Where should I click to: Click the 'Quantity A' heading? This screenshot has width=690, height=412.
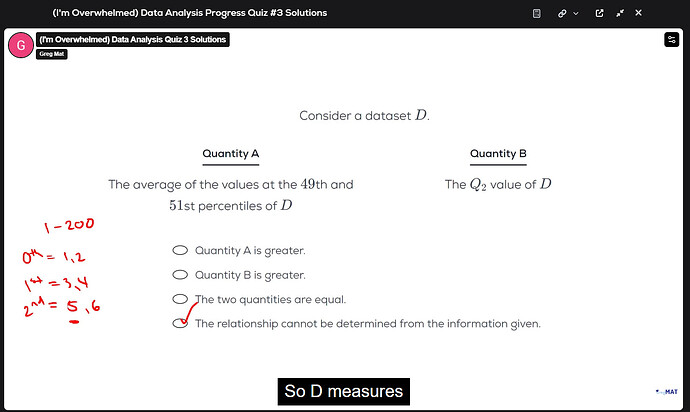[231, 154]
